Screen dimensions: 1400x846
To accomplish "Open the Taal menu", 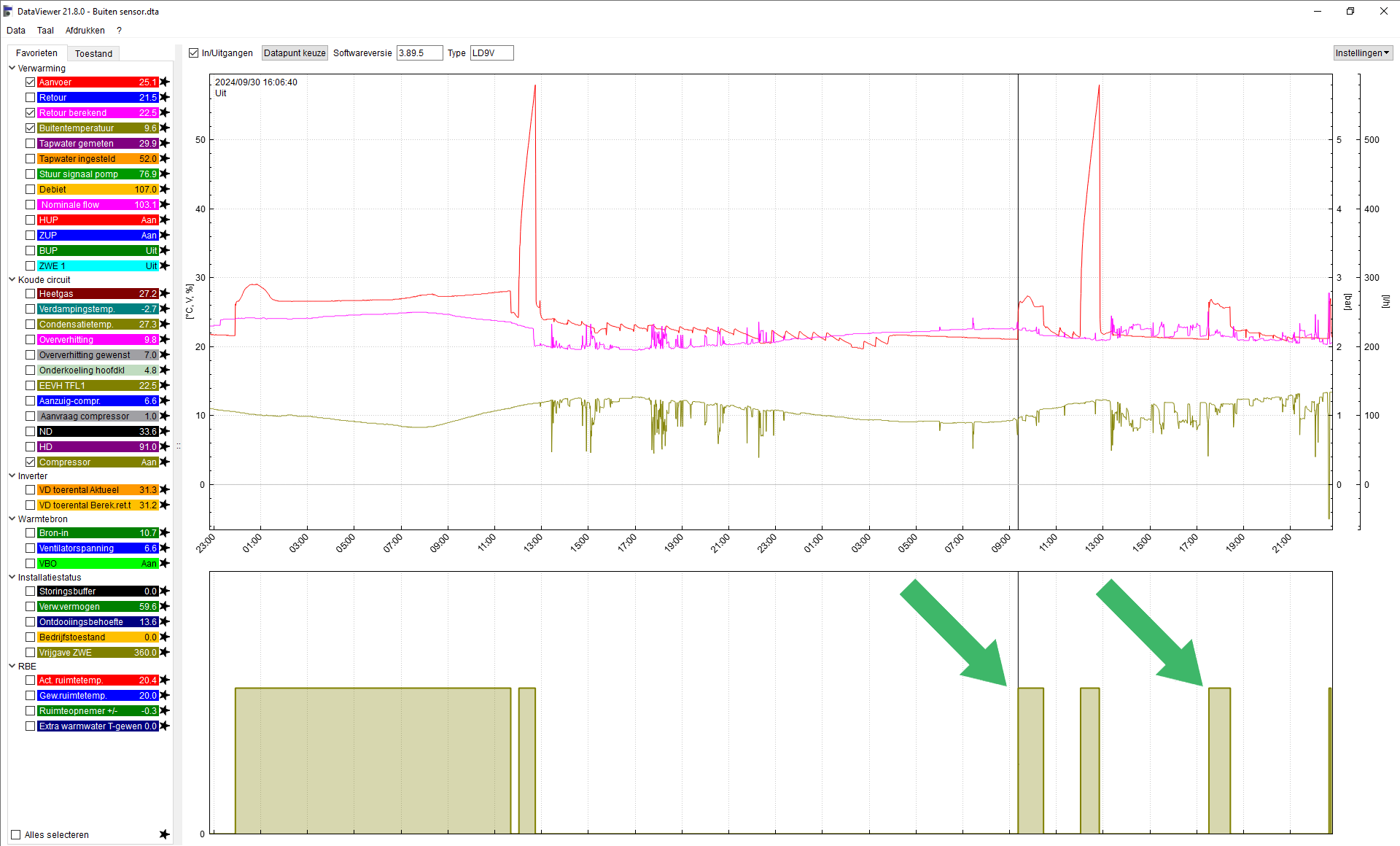I will coord(45,31).
